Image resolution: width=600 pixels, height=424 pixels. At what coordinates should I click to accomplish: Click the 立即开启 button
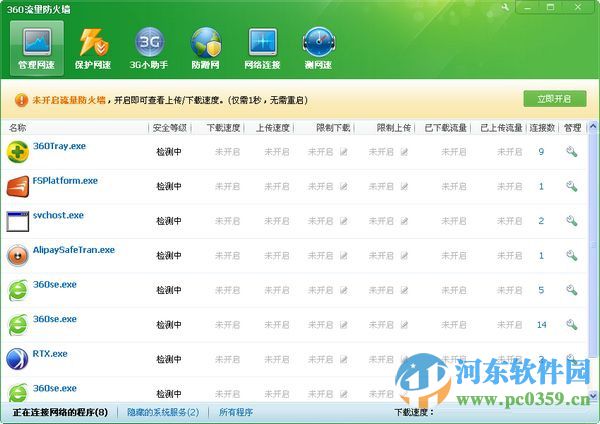pos(555,99)
